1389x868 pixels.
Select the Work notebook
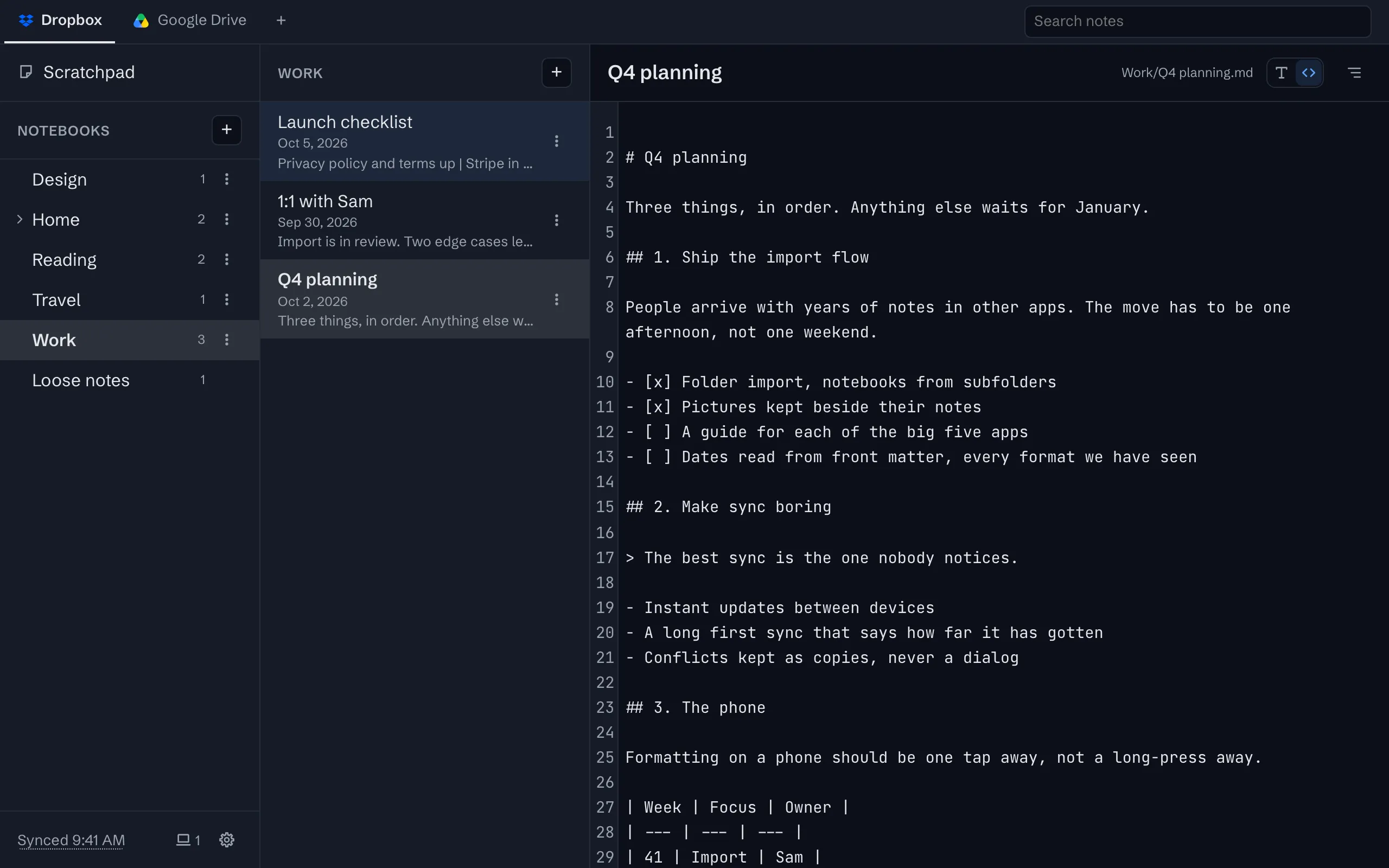coord(130,340)
